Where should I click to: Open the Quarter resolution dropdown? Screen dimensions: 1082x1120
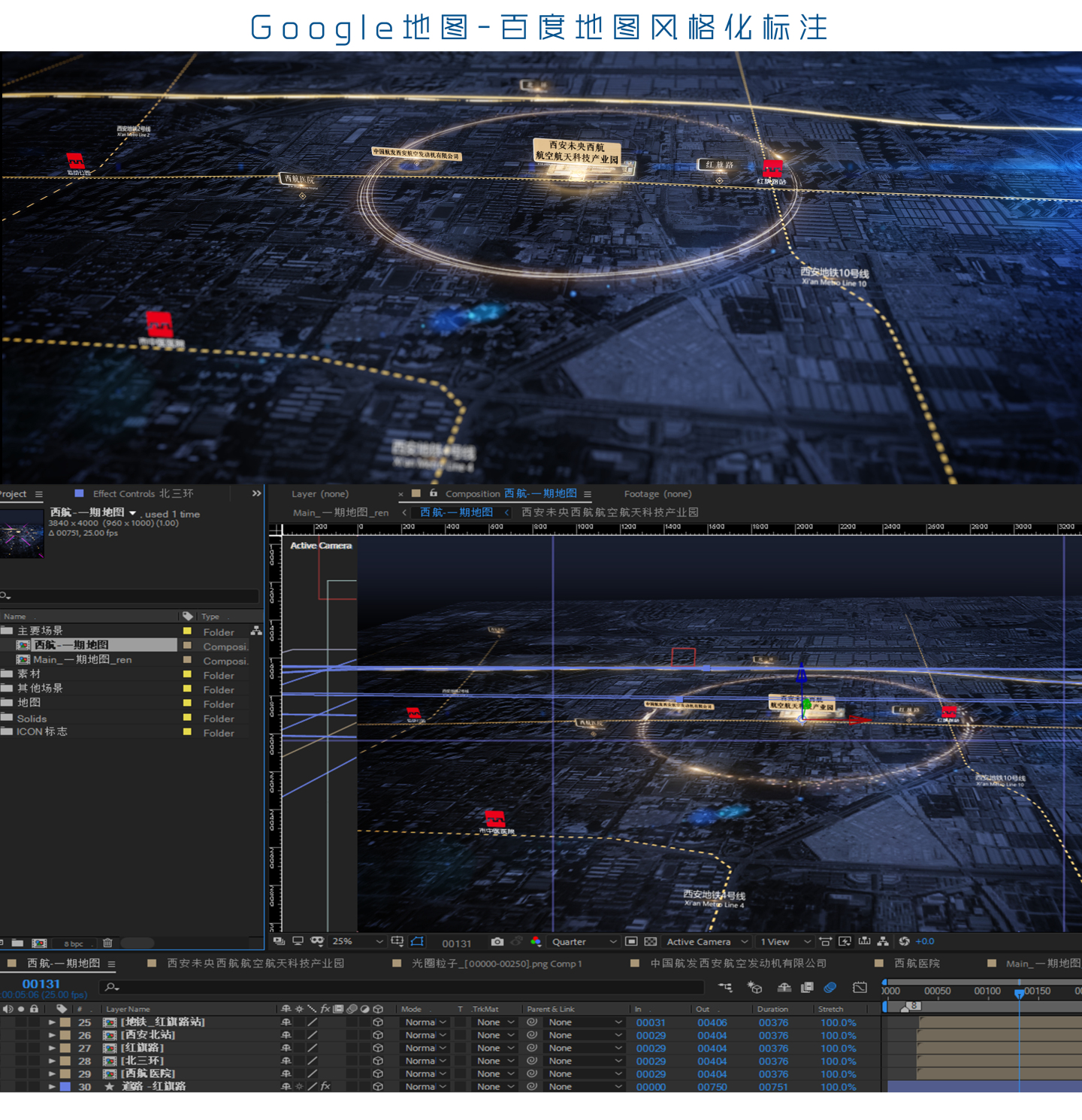point(584,941)
